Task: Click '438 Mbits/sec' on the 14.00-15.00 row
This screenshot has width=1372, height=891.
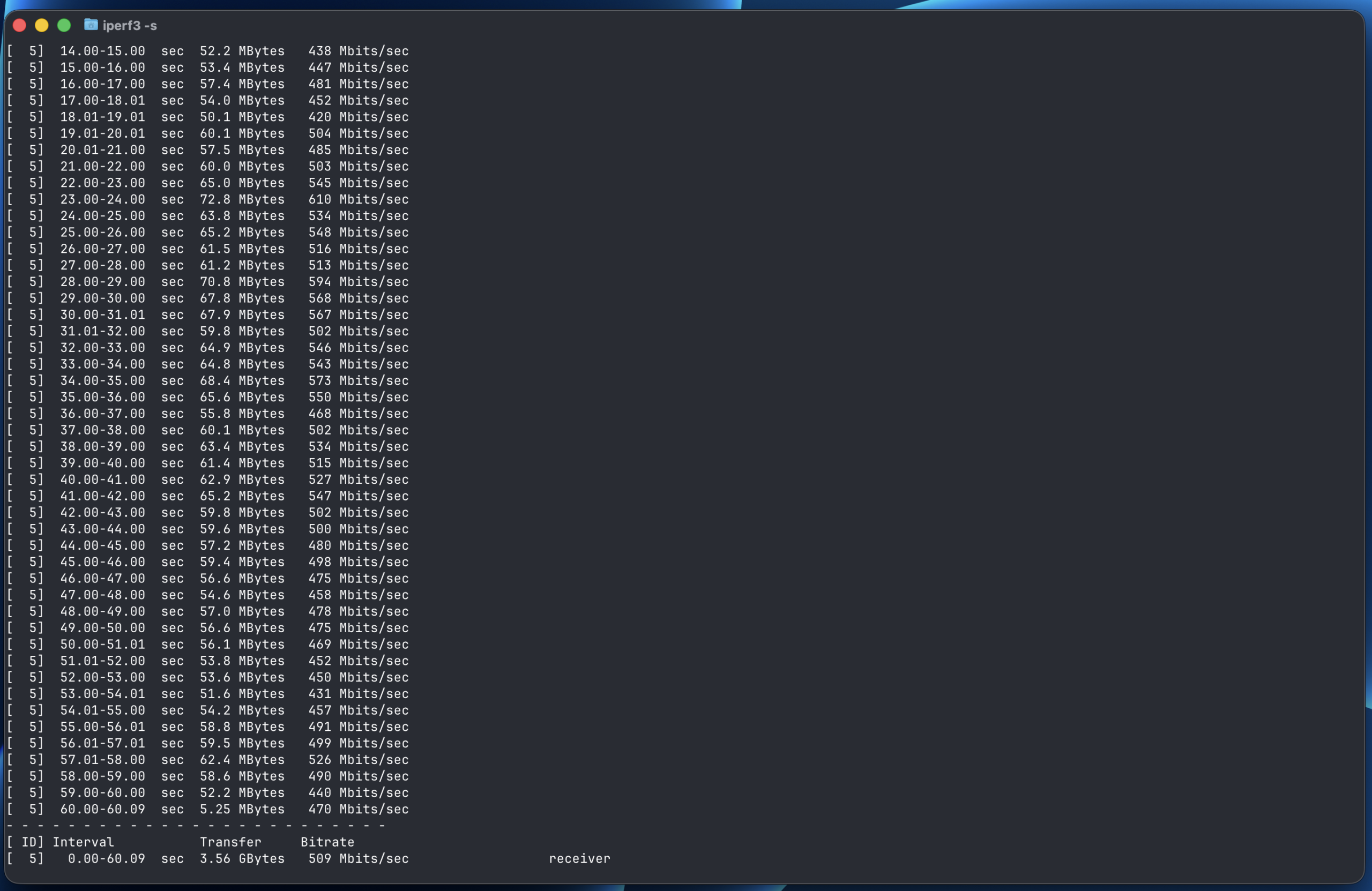Action: click(x=358, y=51)
